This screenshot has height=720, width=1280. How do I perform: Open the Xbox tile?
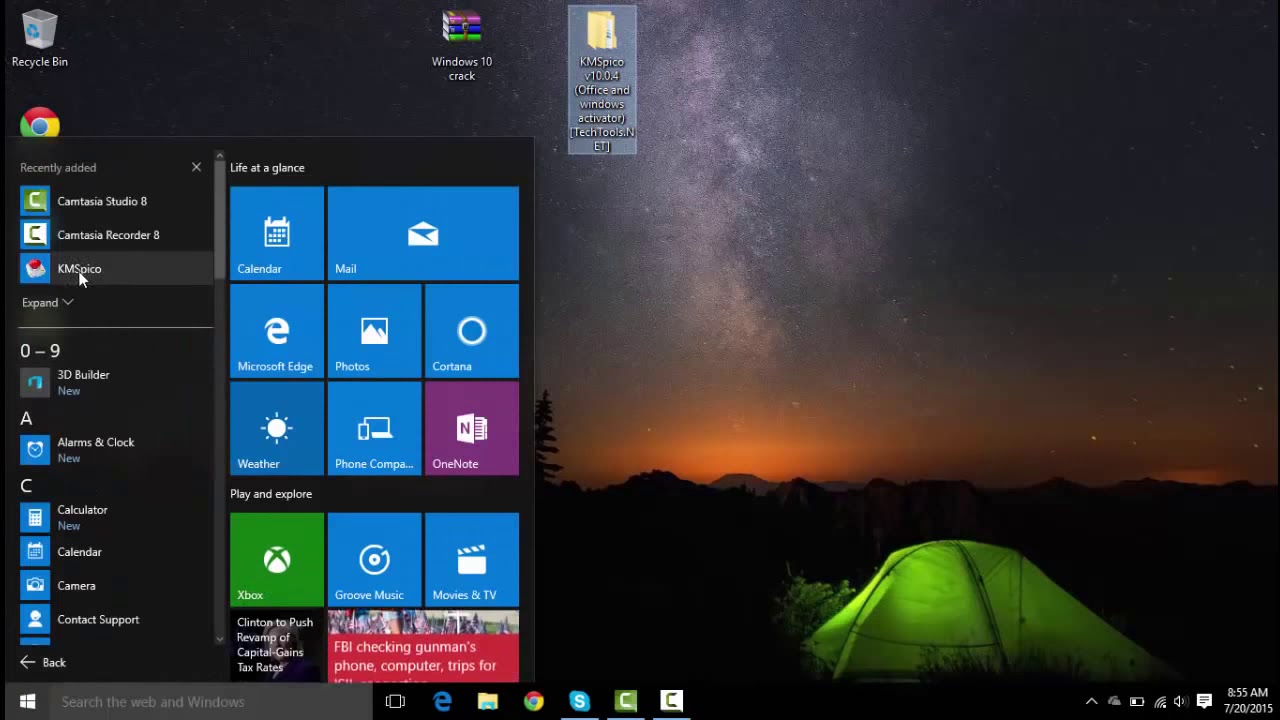click(x=277, y=559)
